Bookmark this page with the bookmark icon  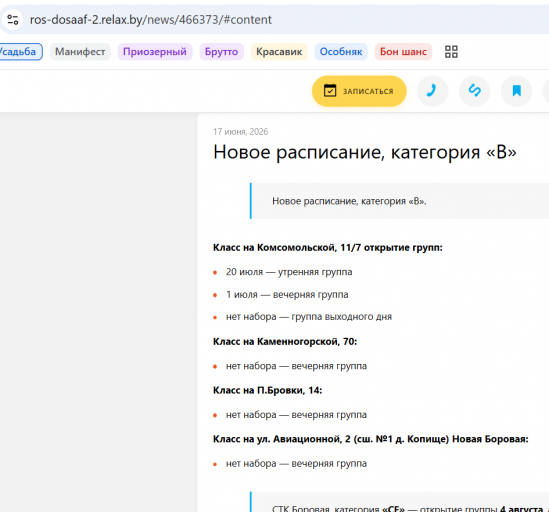coord(516,91)
